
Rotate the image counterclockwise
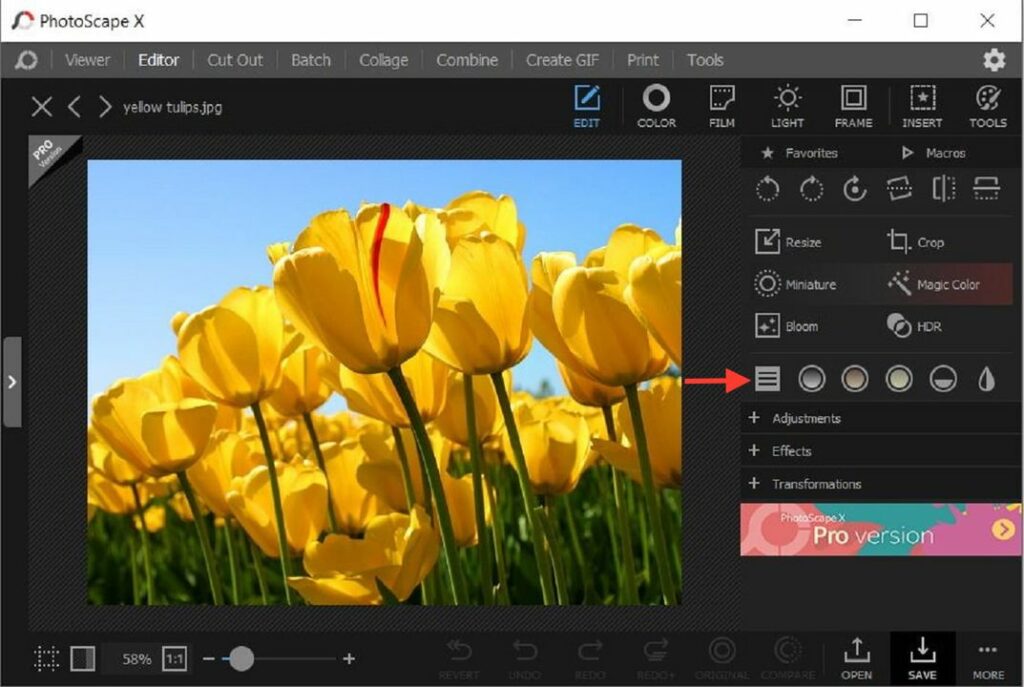click(x=767, y=189)
